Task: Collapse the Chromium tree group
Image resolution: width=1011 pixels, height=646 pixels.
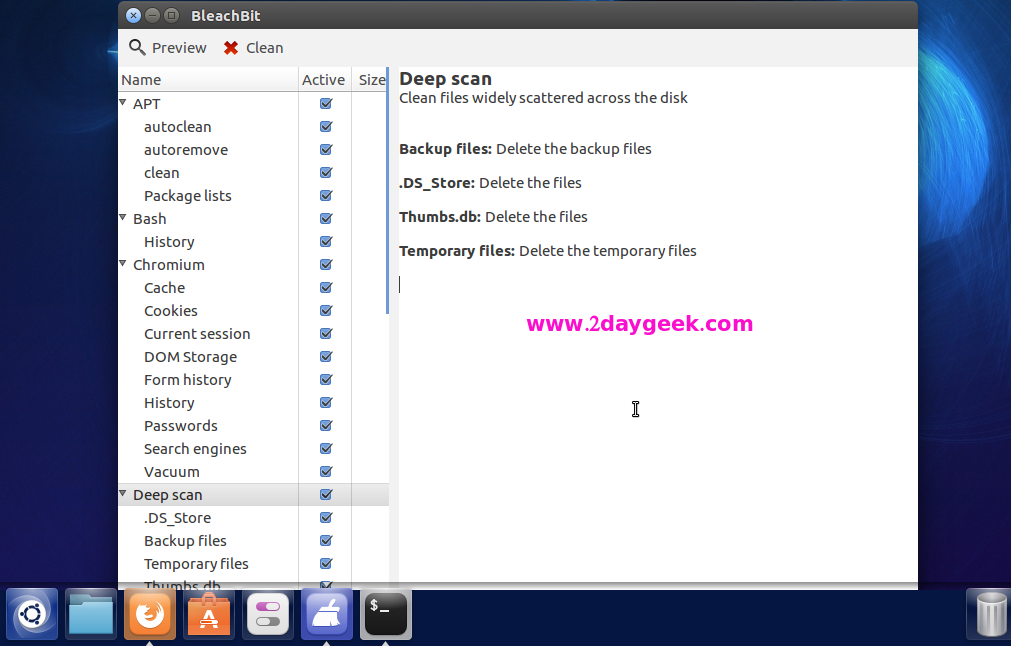Action: coord(123,264)
